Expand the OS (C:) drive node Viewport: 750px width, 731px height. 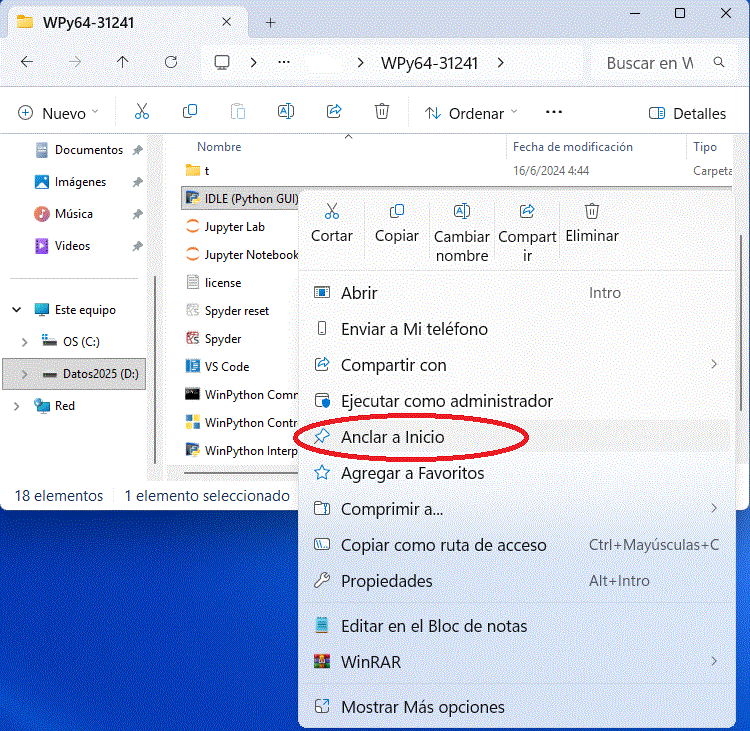pyautogui.click(x=24, y=342)
